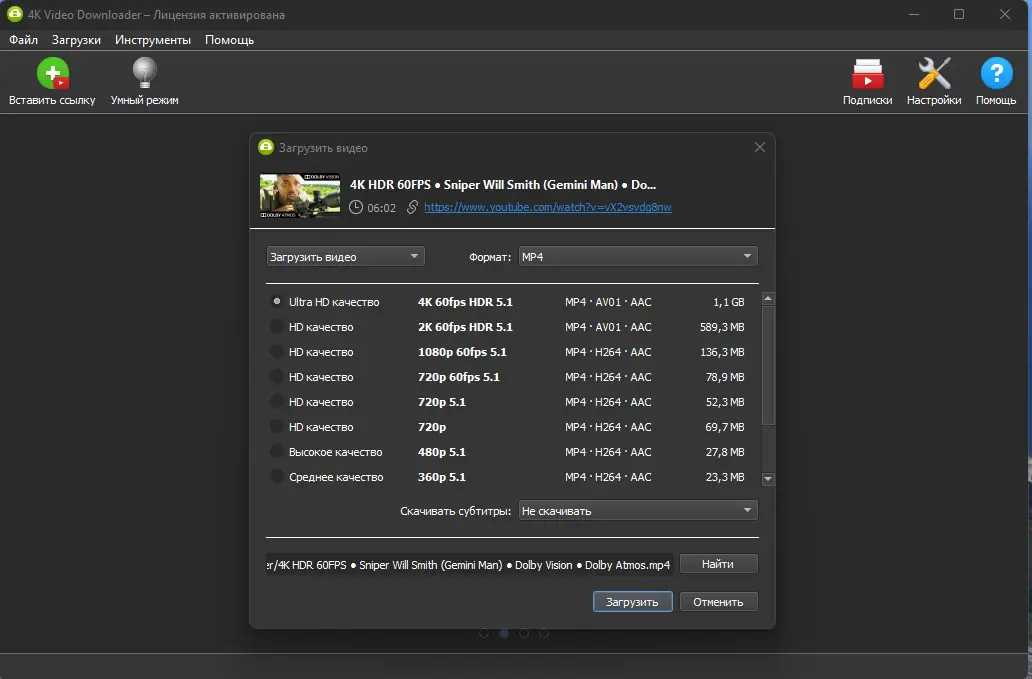
Task: Click the 136,3 MB size value
Action: click(722, 352)
